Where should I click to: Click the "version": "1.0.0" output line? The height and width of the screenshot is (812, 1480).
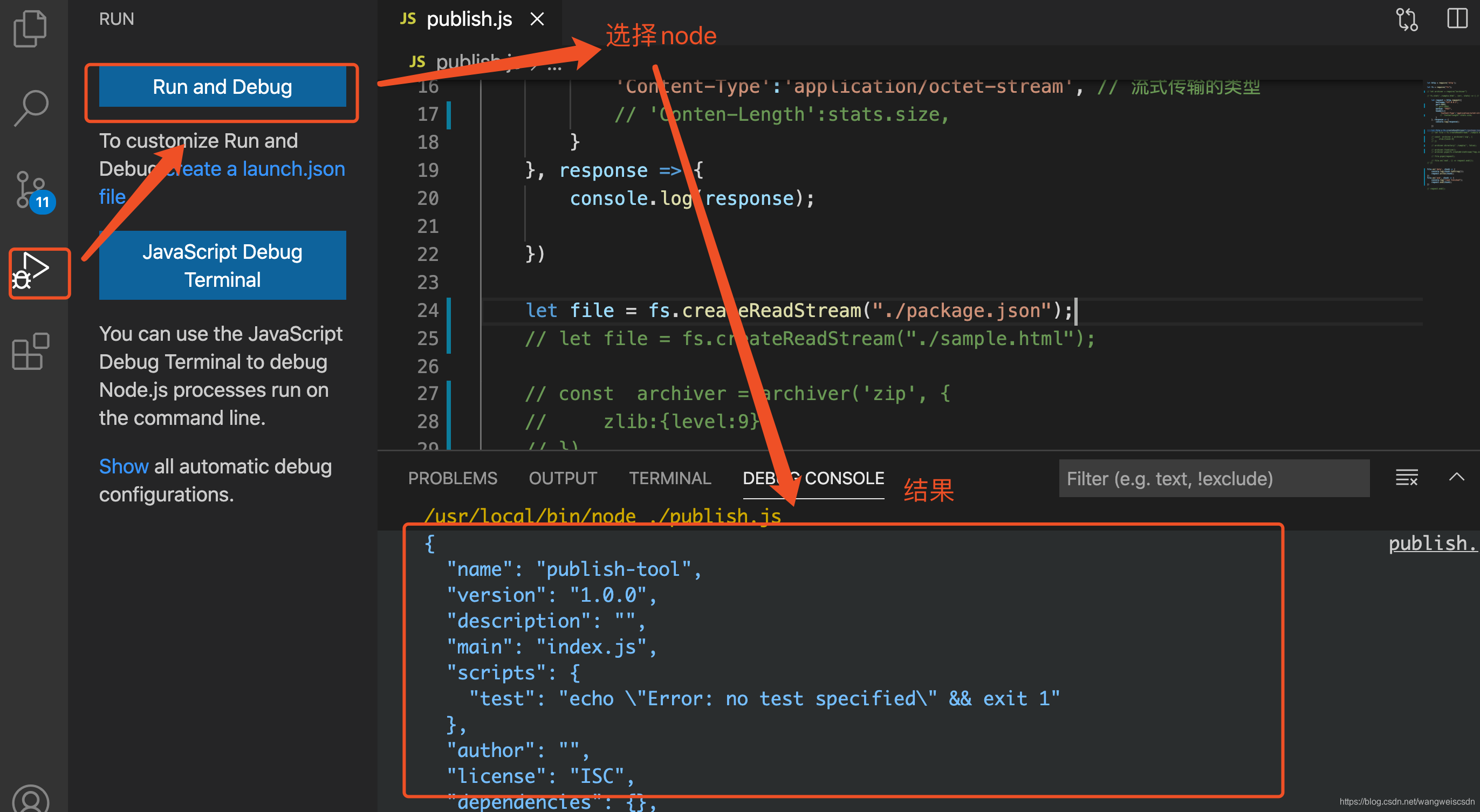(x=552, y=595)
